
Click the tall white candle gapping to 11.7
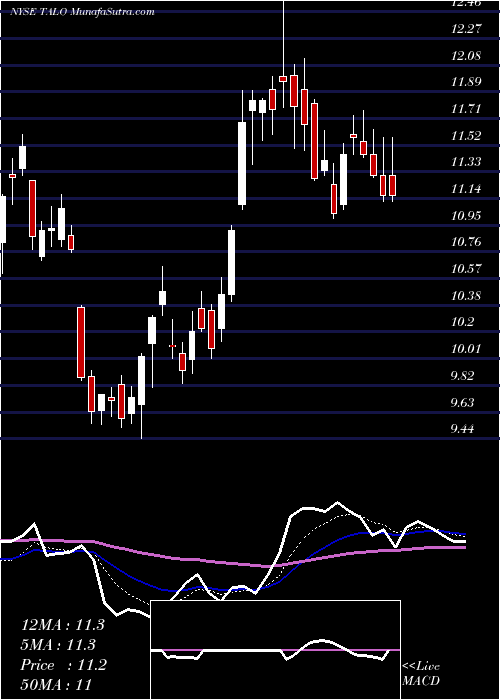pyautogui.click(x=242, y=163)
